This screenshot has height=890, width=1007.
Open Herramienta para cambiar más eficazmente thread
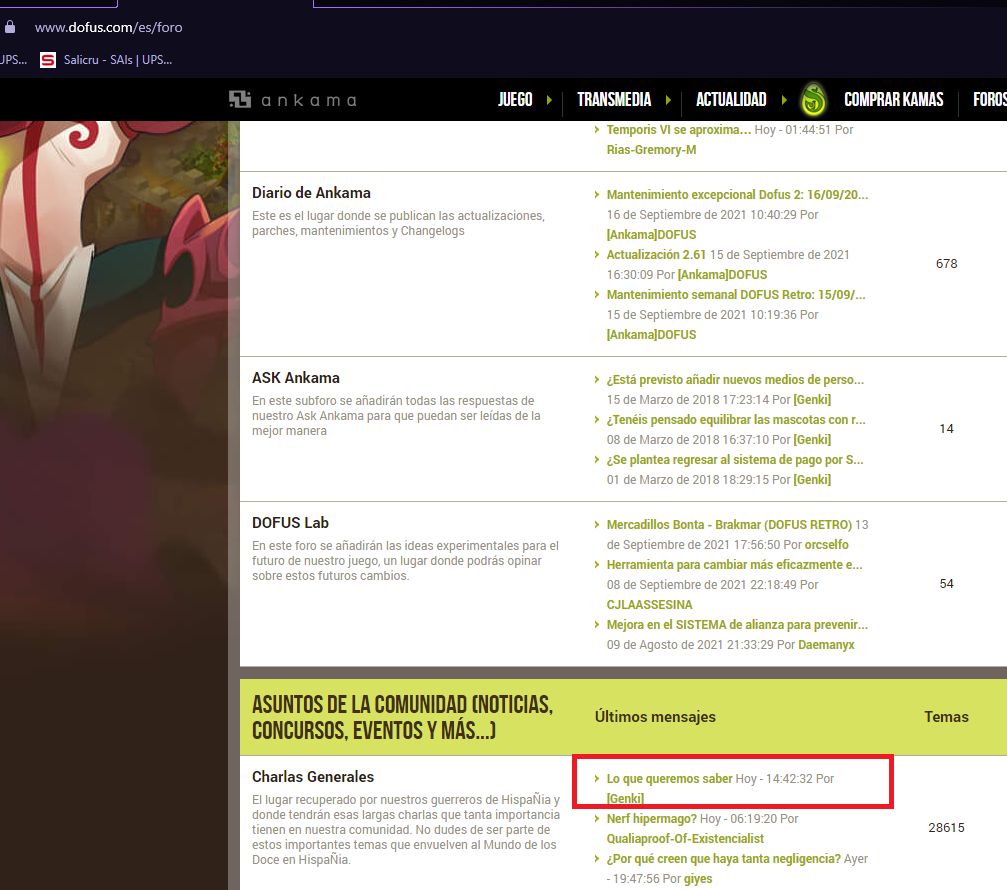point(735,564)
